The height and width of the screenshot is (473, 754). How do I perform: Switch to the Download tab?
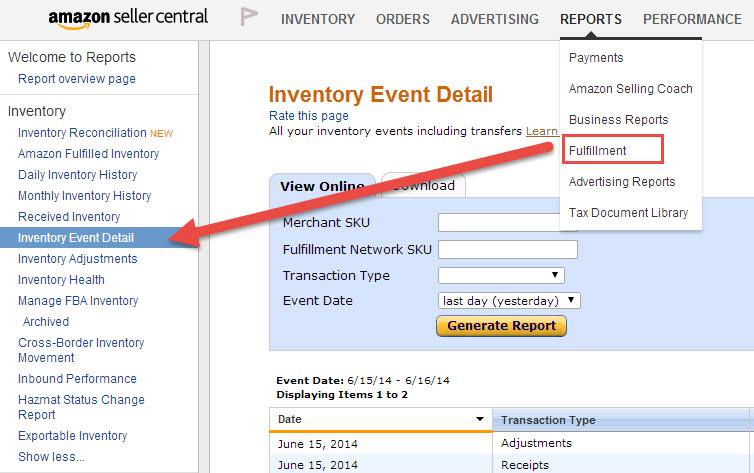423,186
